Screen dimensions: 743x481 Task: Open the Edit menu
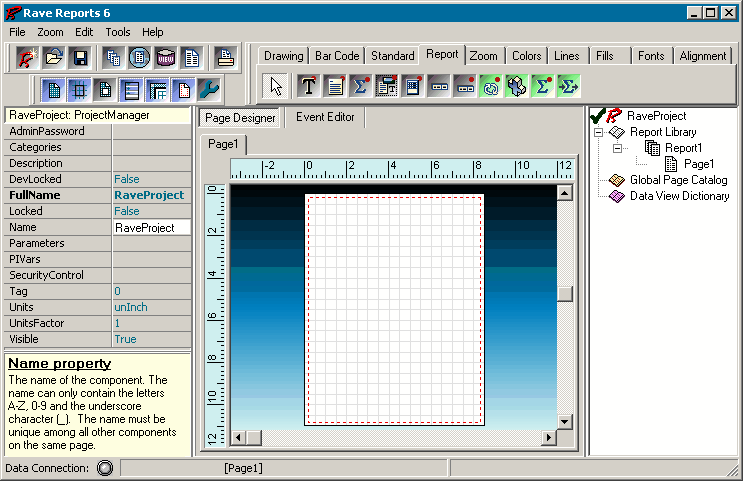[x=84, y=32]
